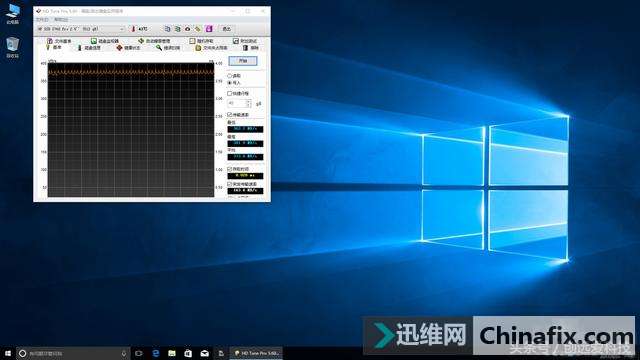Click the Exit button in toolbar
This screenshot has width=640, height=360.
point(227,29)
